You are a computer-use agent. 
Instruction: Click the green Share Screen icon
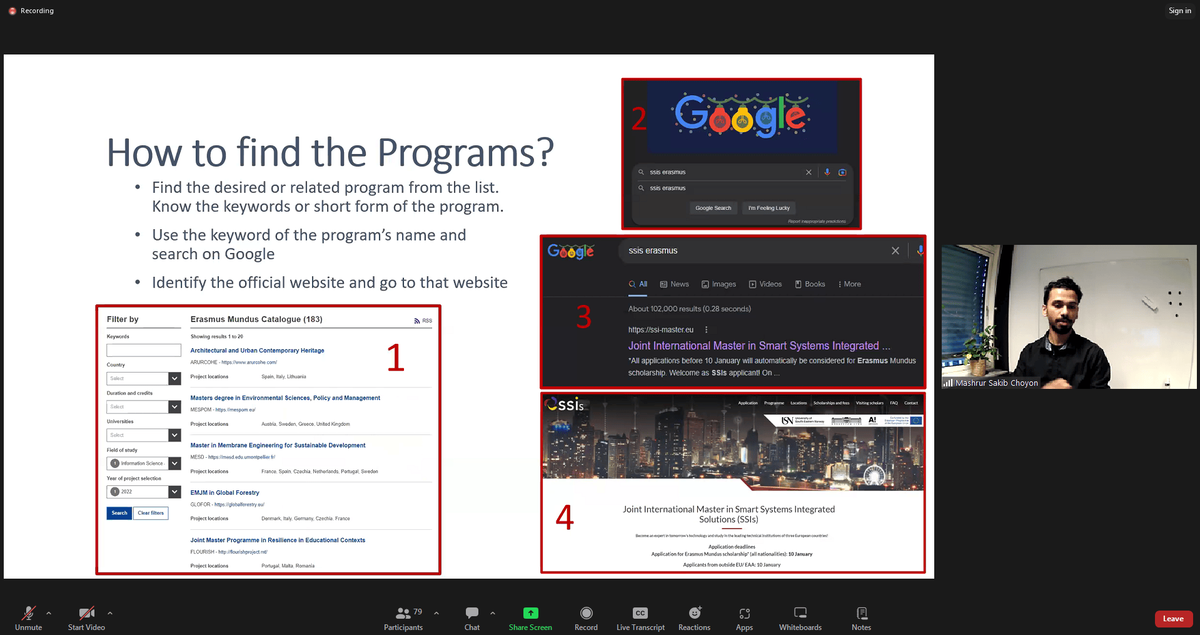pyautogui.click(x=530, y=613)
